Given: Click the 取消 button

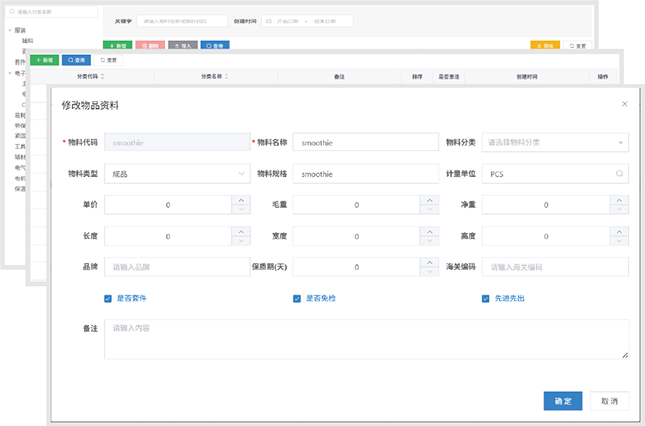Looking at the screenshot, I should click(x=610, y=401).
